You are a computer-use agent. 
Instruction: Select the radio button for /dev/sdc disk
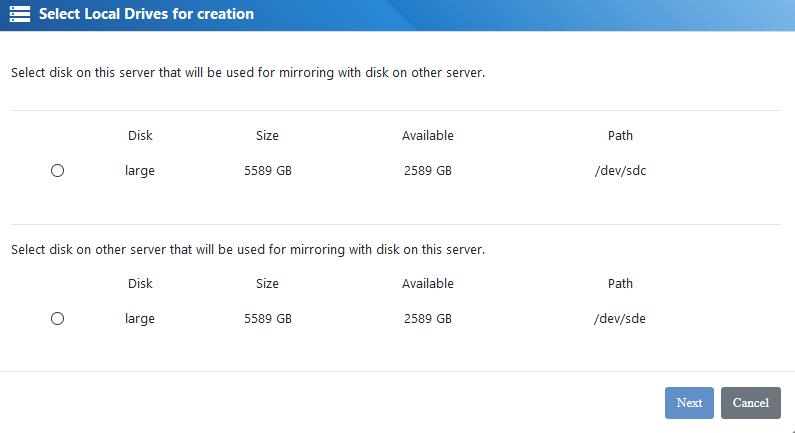(x=57, y=171)
